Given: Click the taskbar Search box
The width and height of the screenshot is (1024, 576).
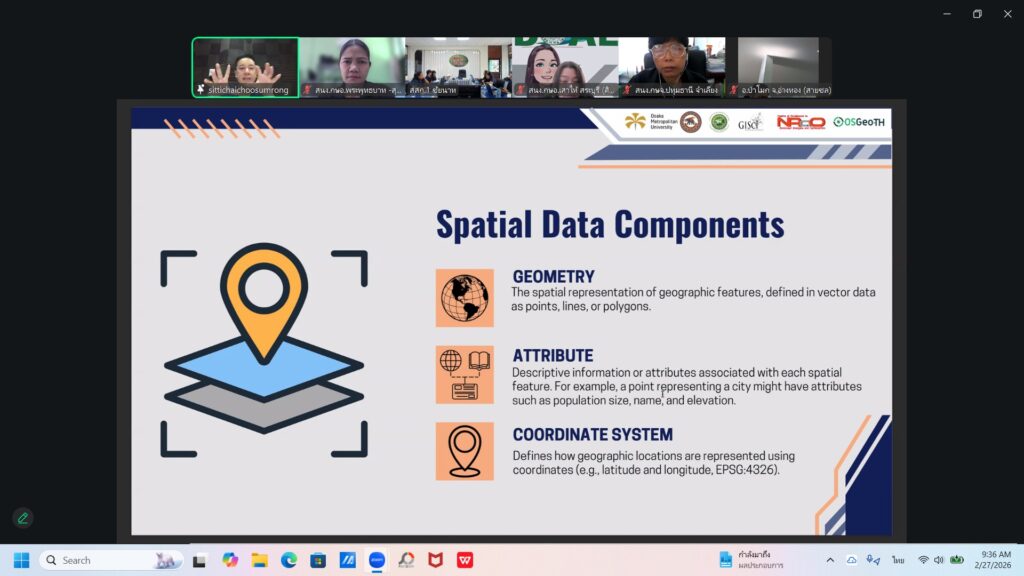Looking at the screenshot, I should (110, 560).
